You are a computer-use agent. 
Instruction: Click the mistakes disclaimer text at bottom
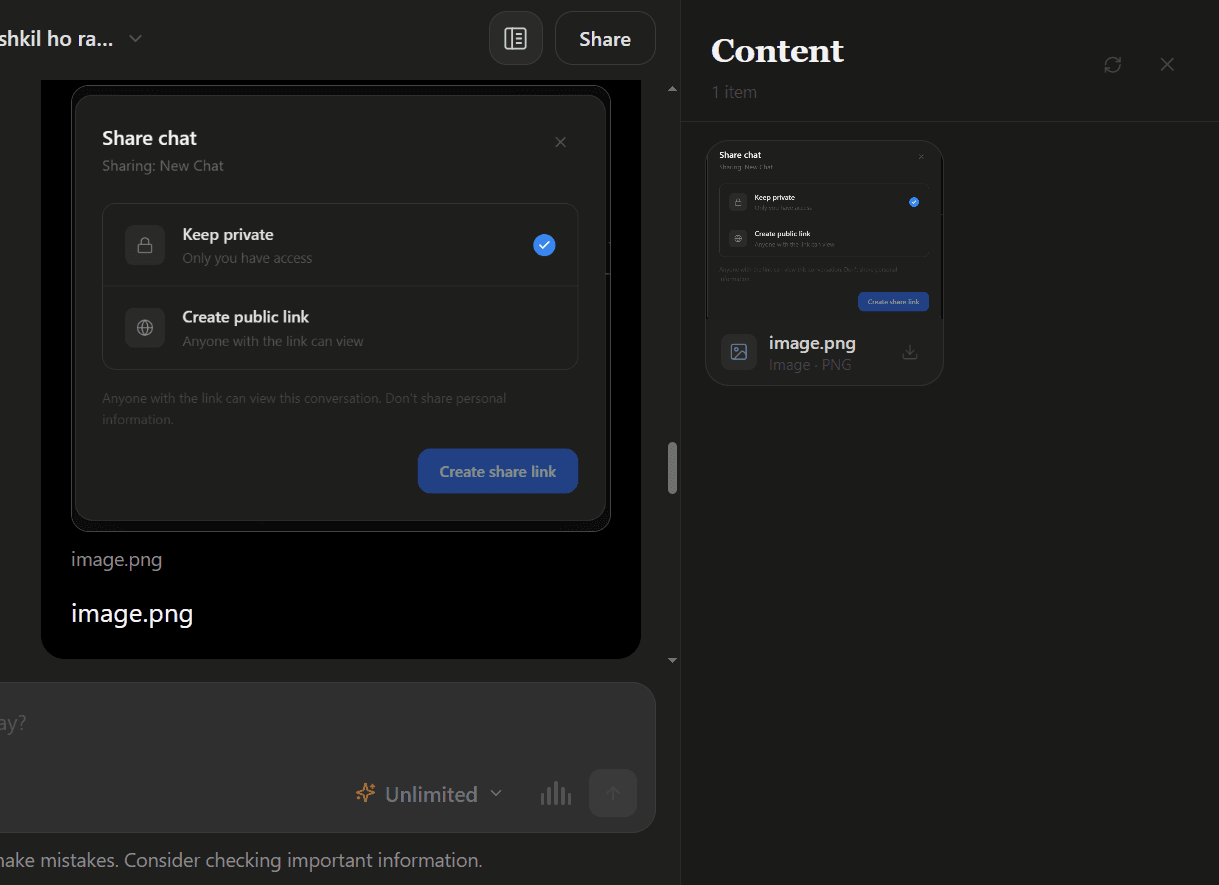click(241, 860)
